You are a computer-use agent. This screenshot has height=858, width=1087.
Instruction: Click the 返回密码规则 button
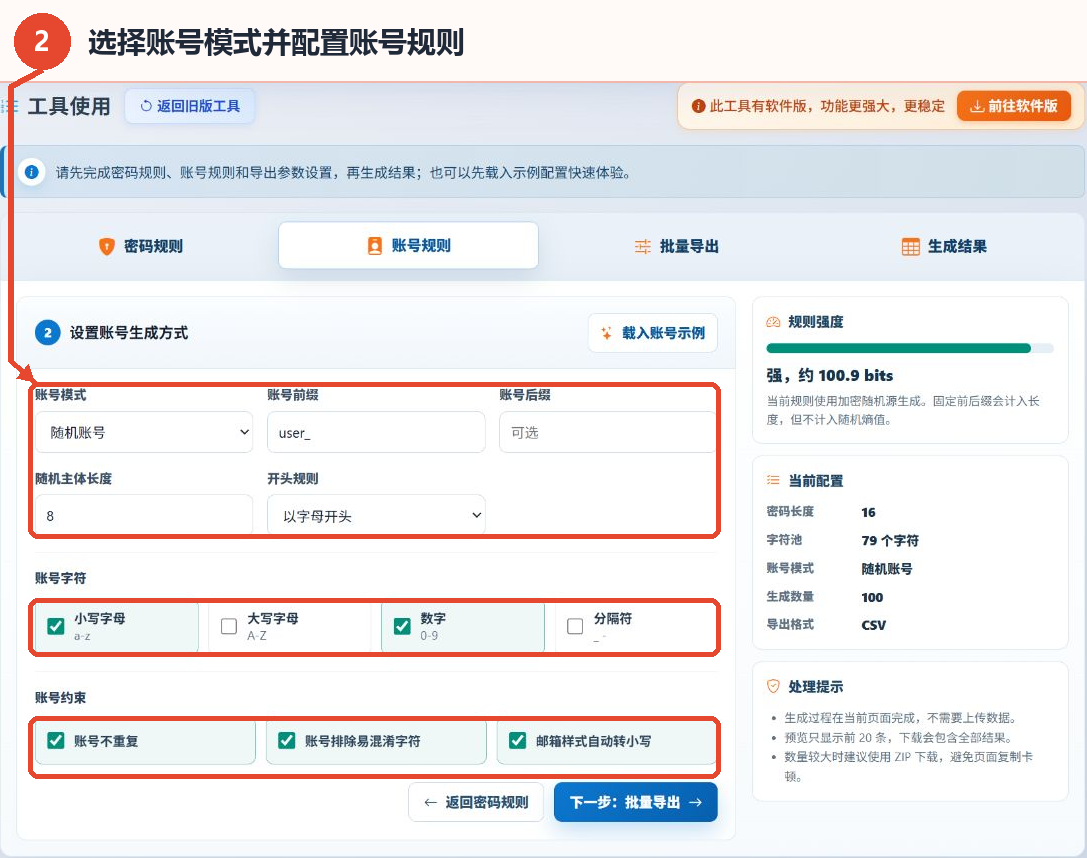476,802
